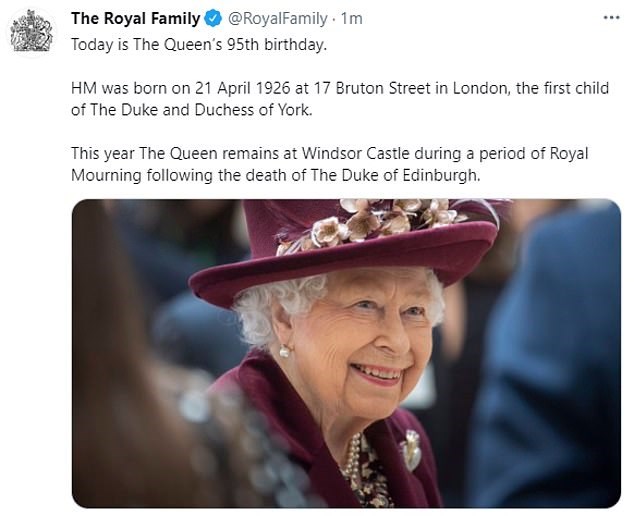Image resolution: width=634 pixels, height=516 pixels.
Task: Open the tweet via the 1m timestamp
Action: tap(350, 18)
